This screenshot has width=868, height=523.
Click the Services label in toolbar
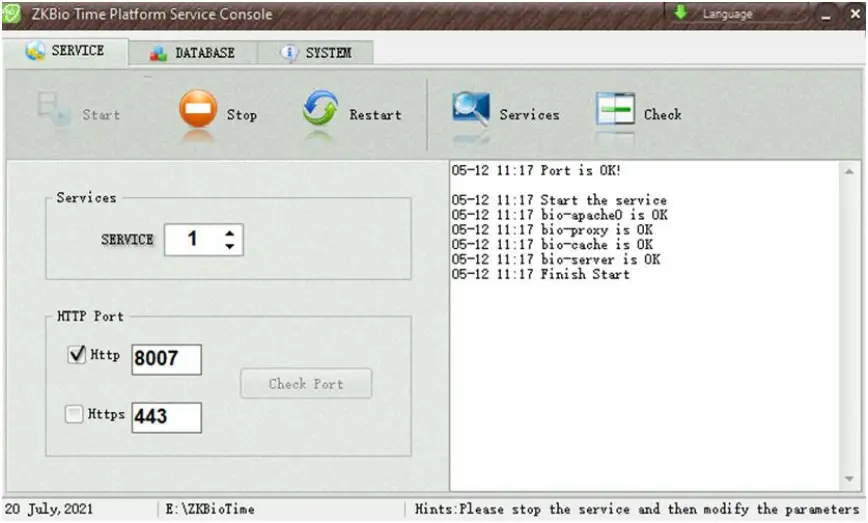(x=530, y=115)
